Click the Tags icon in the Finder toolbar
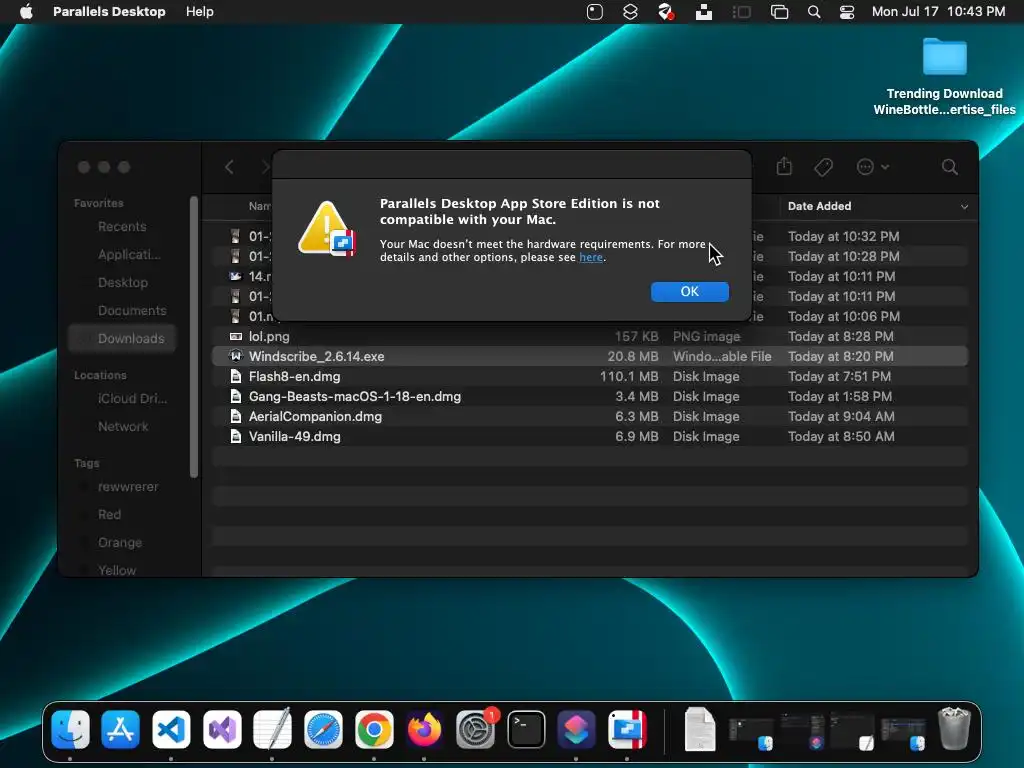1024x768 pixels. tap(824, 167)
